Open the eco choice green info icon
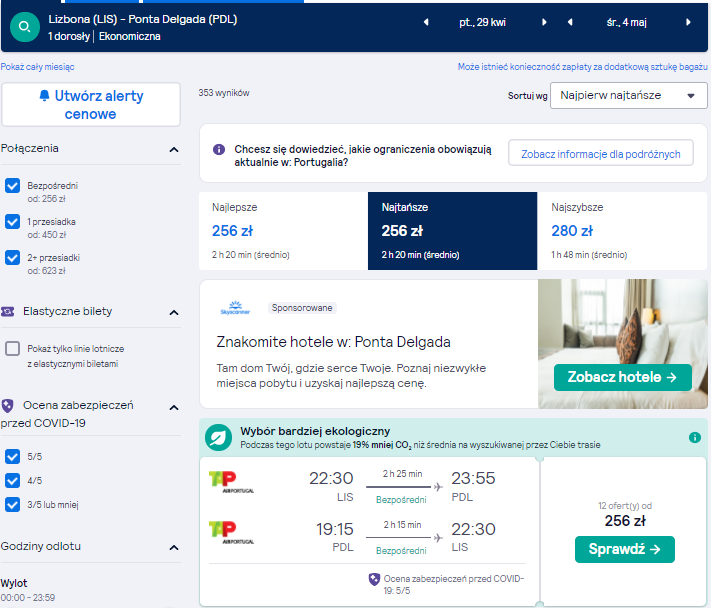The image size is (711, 608). point(695,438)
